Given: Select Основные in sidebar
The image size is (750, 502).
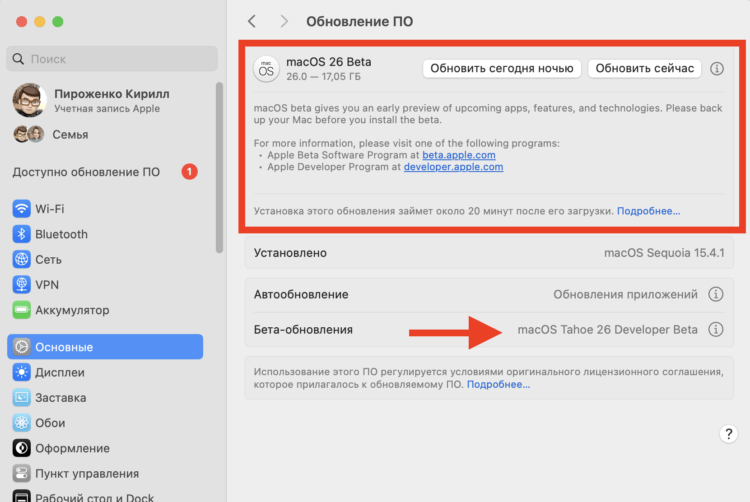Looking at the screenshot, I should pos(105,347).
